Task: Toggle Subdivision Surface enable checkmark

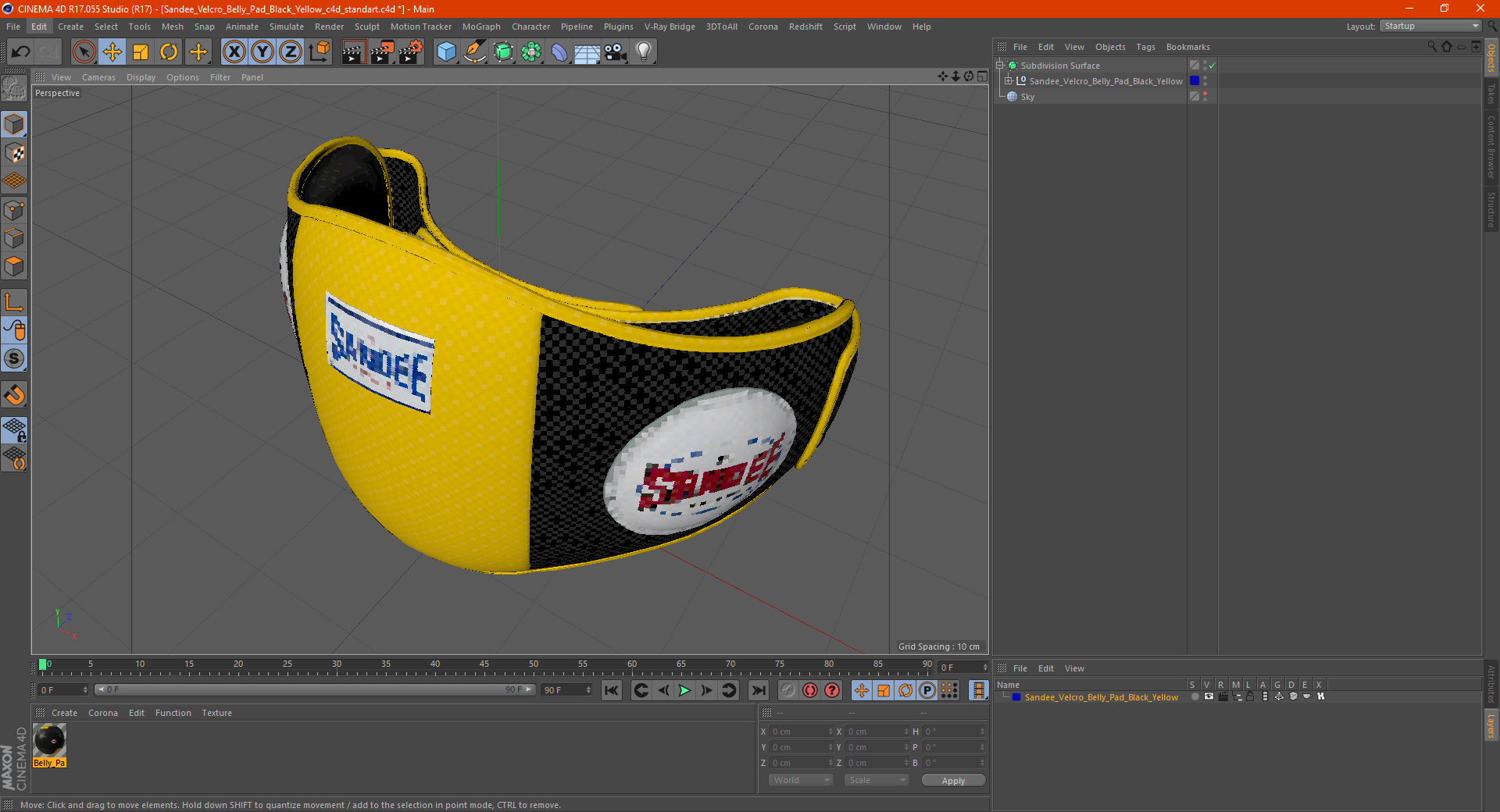Action: click(1212, 66)
